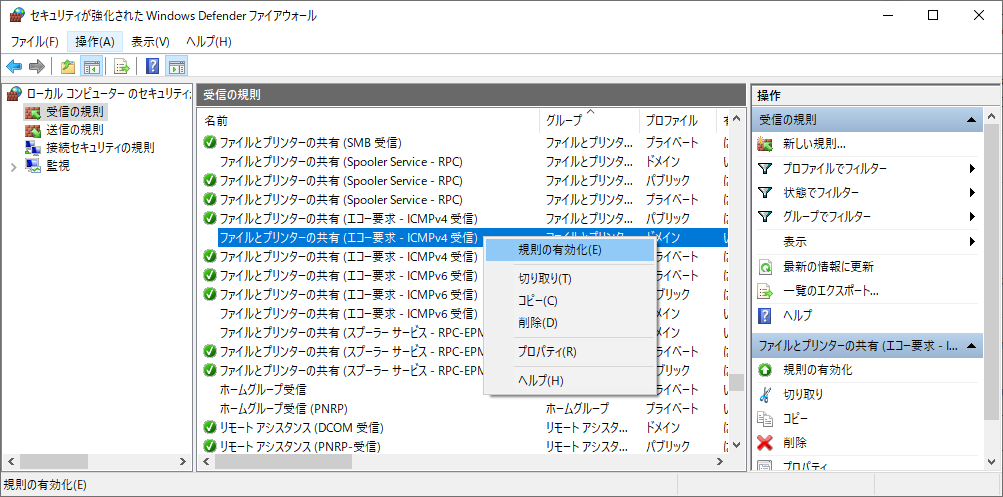Click the refresh icon beside 最新の情報に更新
Screen dimensions: 1003x497
[764, 266]
